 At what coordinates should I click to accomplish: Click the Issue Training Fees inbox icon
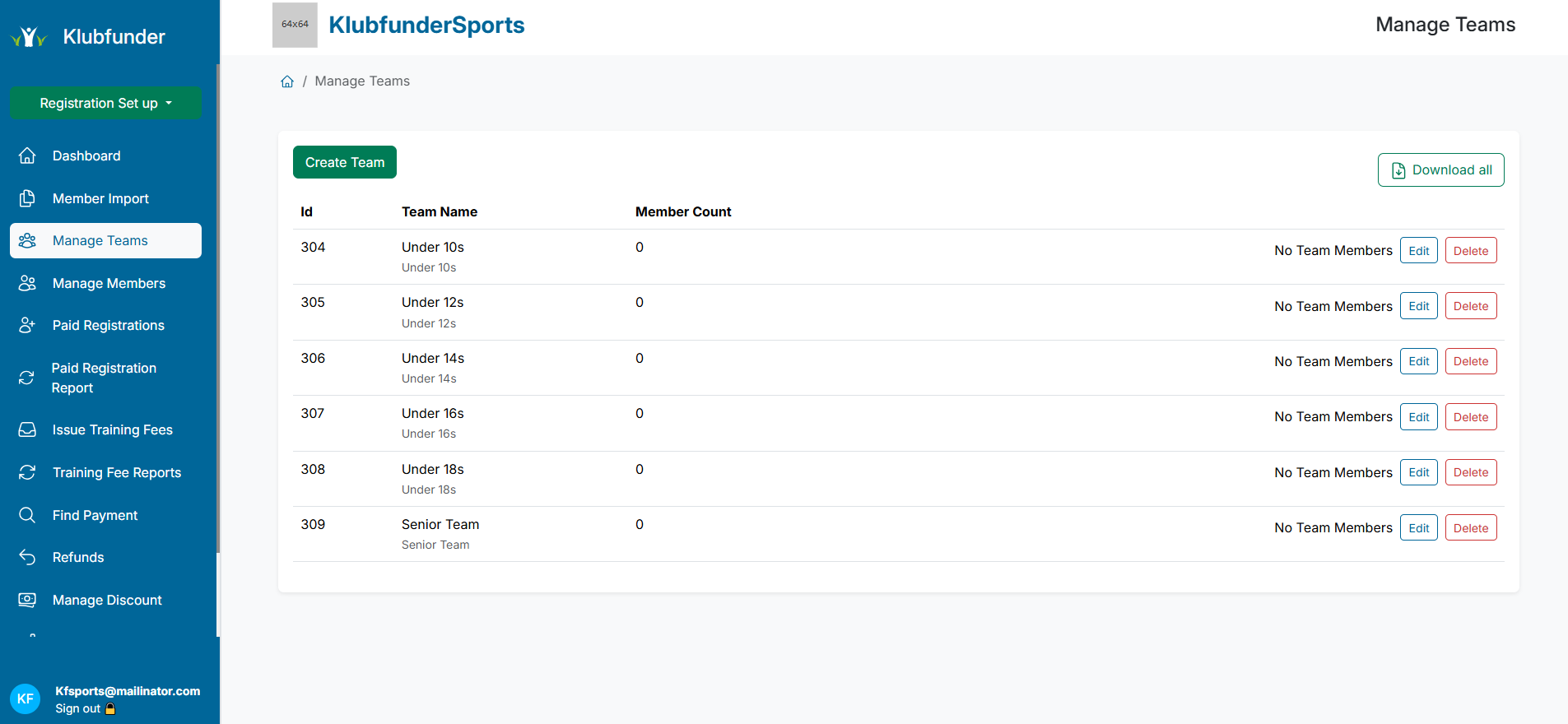[x=27, y=429]
